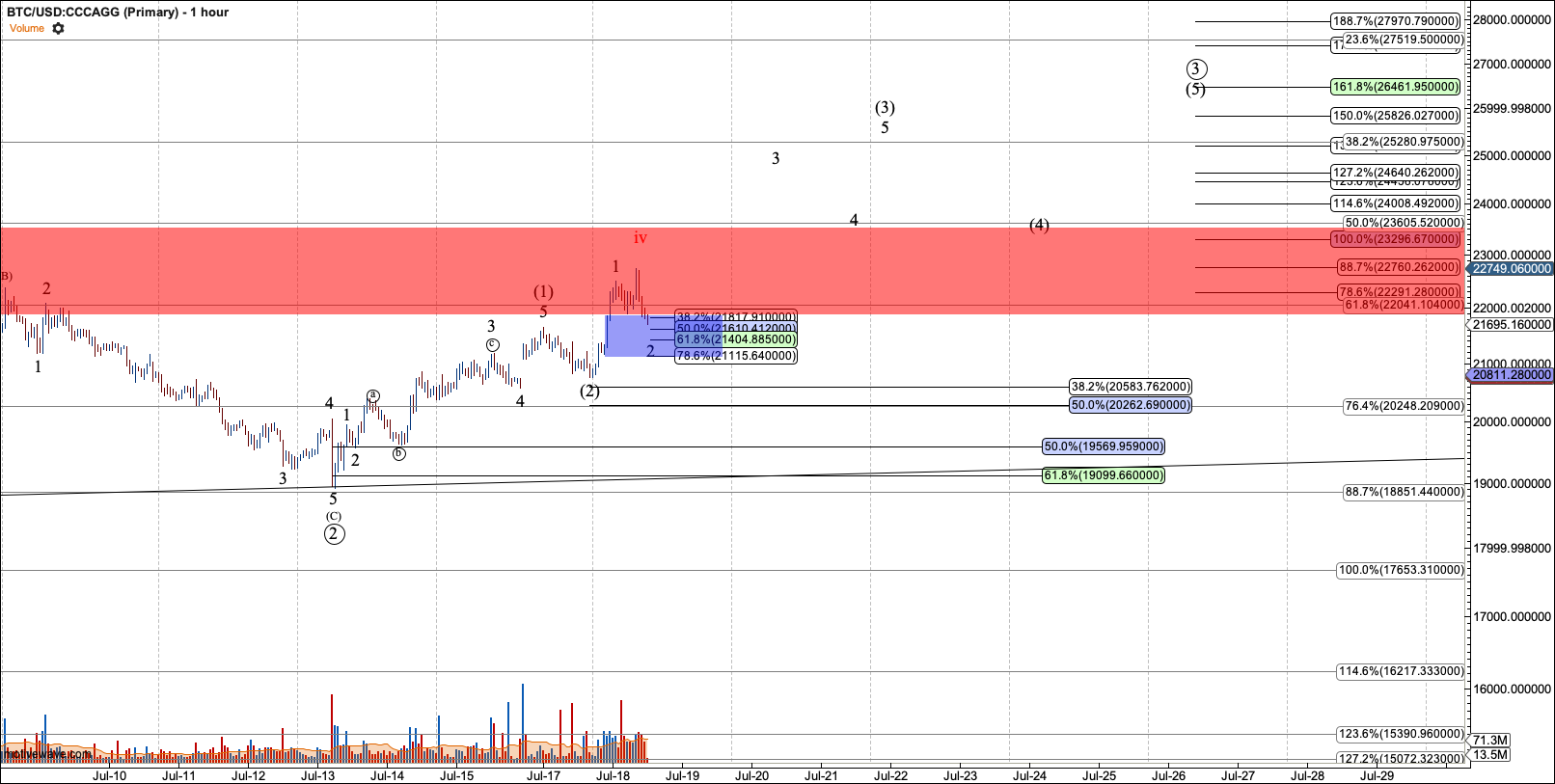Select the 50.0%(21610.412000) retracement label
1555x784 pixels.
(x=736, y=329)
